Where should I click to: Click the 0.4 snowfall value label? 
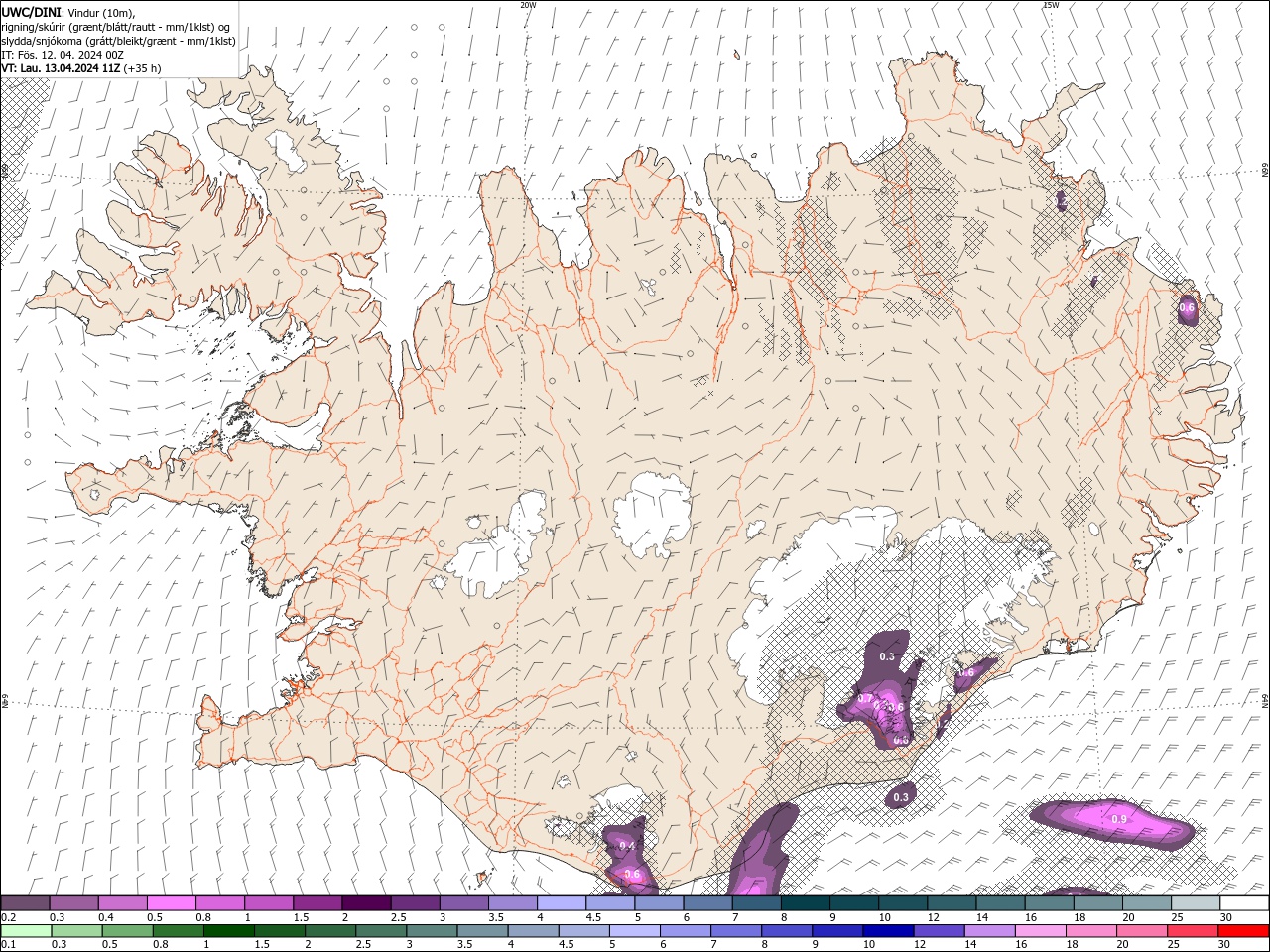[627, 845]
